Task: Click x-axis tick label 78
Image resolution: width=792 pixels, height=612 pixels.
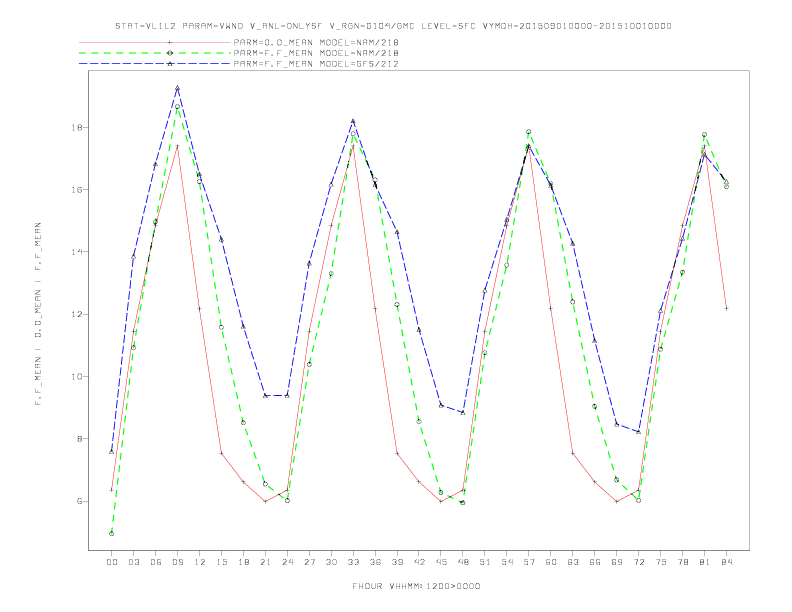Action: click(x=683, y=562)
